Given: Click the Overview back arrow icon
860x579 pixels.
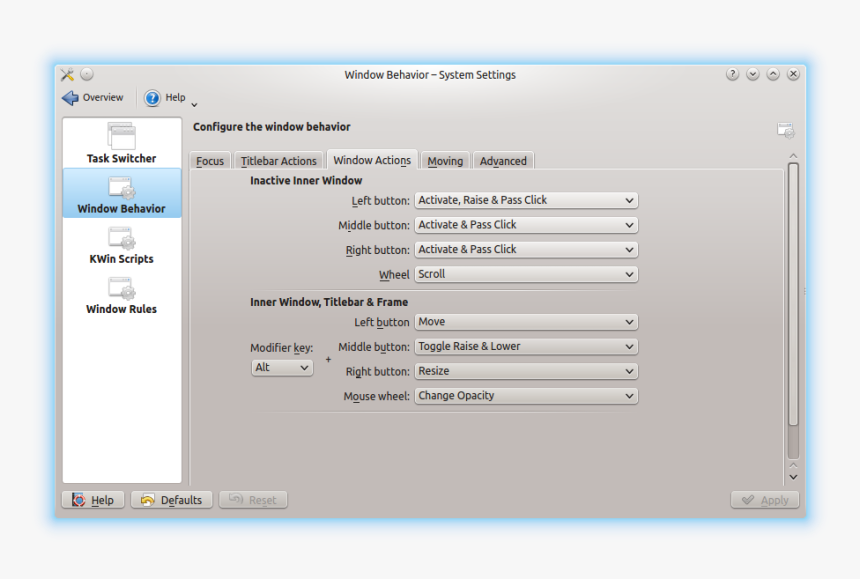Looking at the screenshot, I should coord(70,98).
